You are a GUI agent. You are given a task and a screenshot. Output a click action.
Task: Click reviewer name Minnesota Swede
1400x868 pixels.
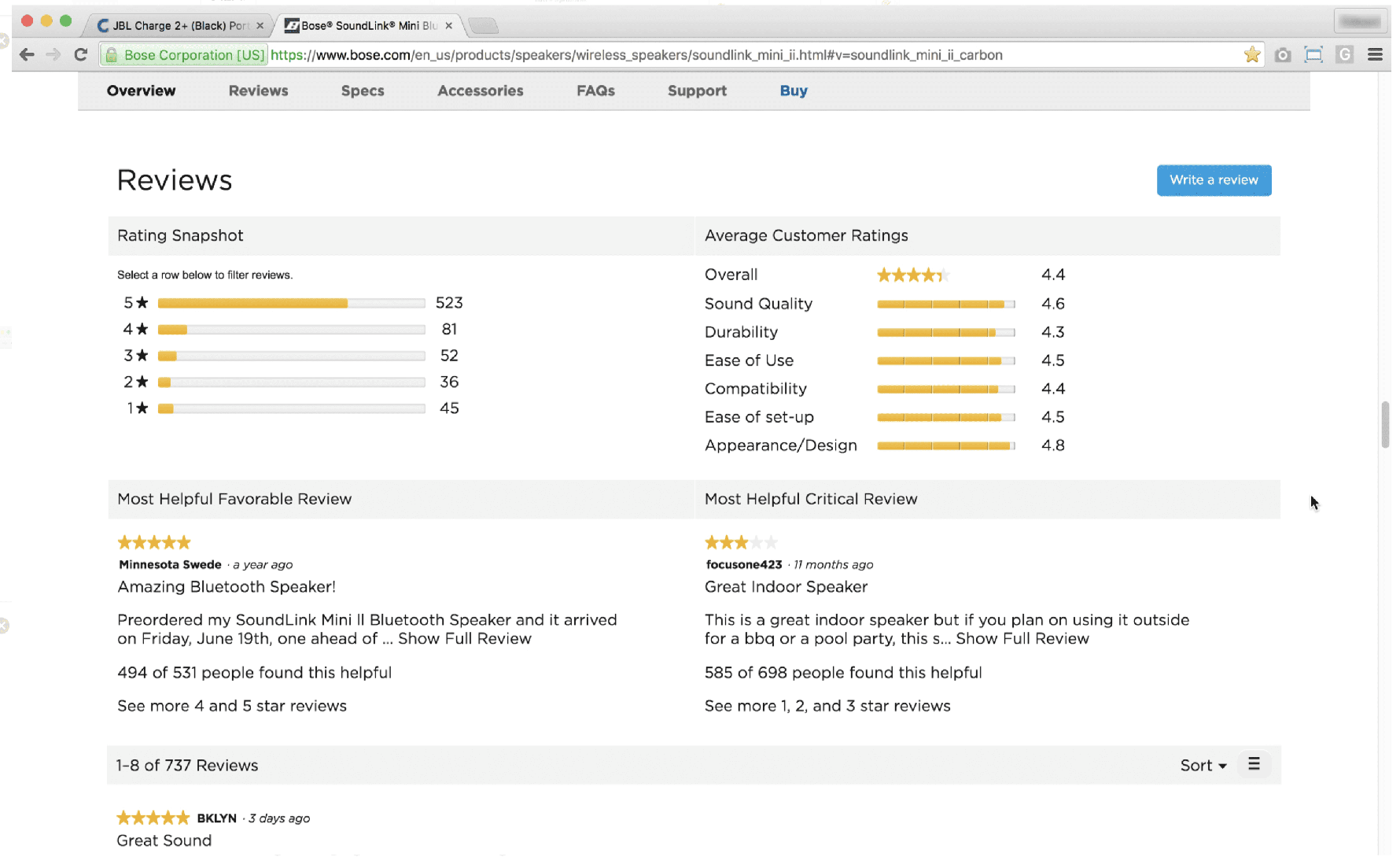(x=170, y=564)
